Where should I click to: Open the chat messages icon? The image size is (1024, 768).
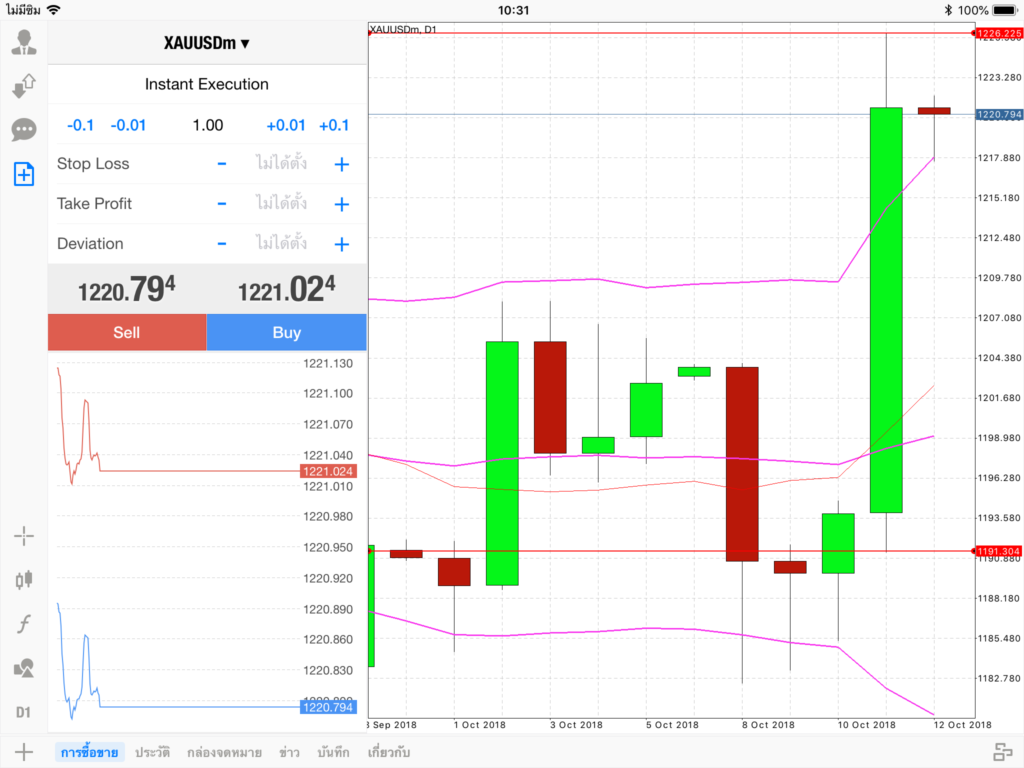(x=24, y=130)
